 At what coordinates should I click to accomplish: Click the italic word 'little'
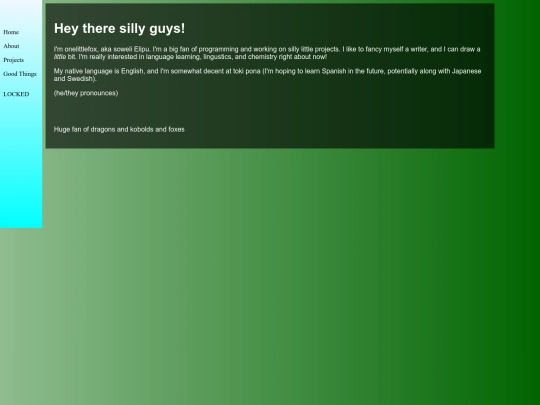pos(60,57)
